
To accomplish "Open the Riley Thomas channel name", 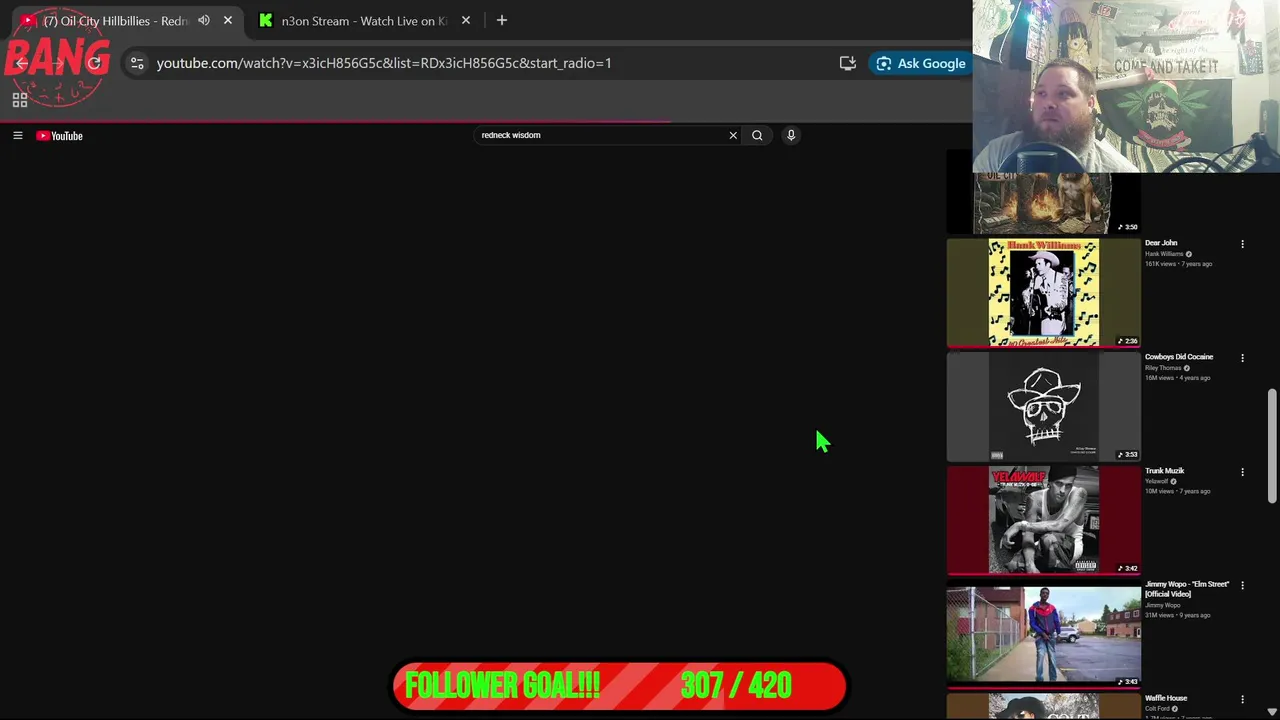I will 1163,368.
